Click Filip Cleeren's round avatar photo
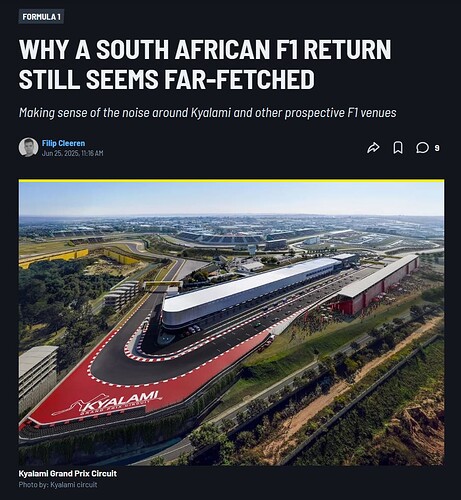This screenshot has width=461, height=500. tap(28, 147)
